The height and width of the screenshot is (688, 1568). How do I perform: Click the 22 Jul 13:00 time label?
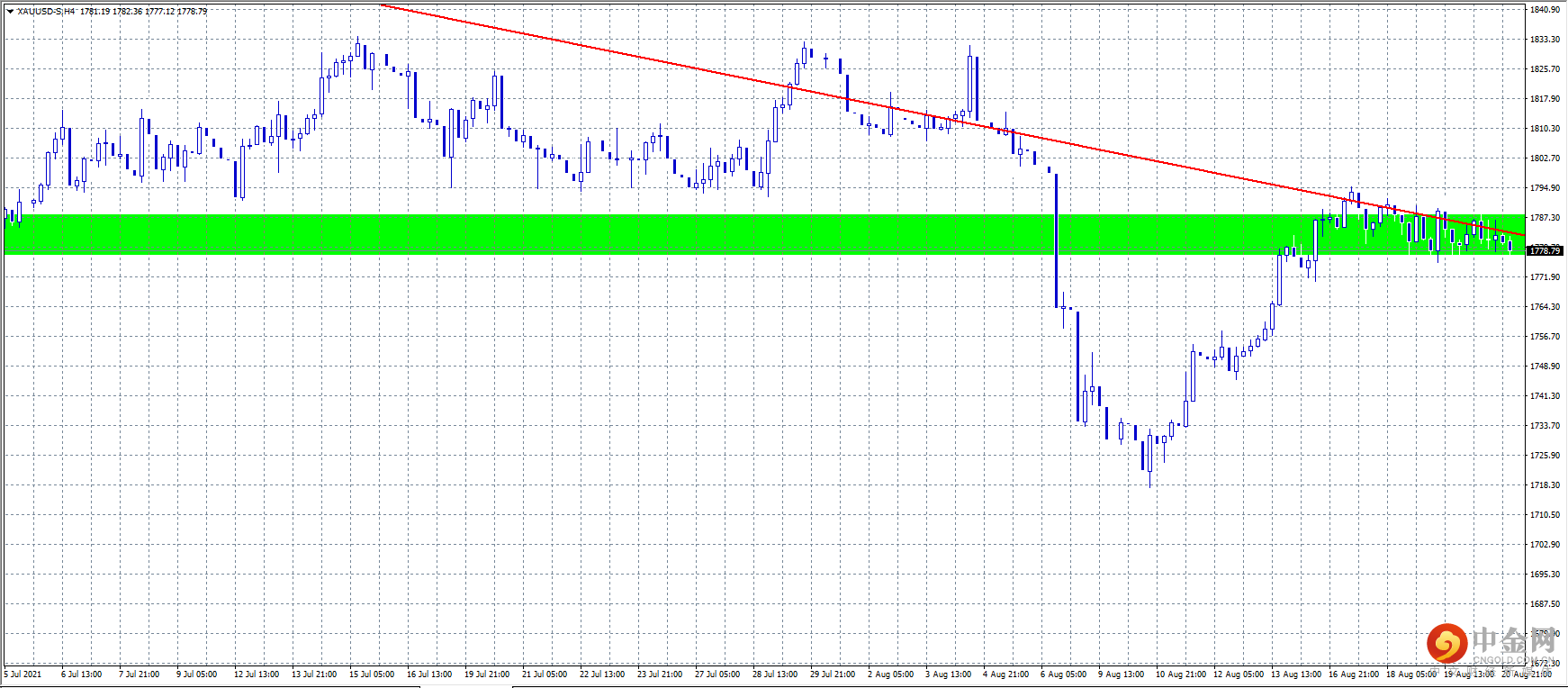click(x=602, y=674)
